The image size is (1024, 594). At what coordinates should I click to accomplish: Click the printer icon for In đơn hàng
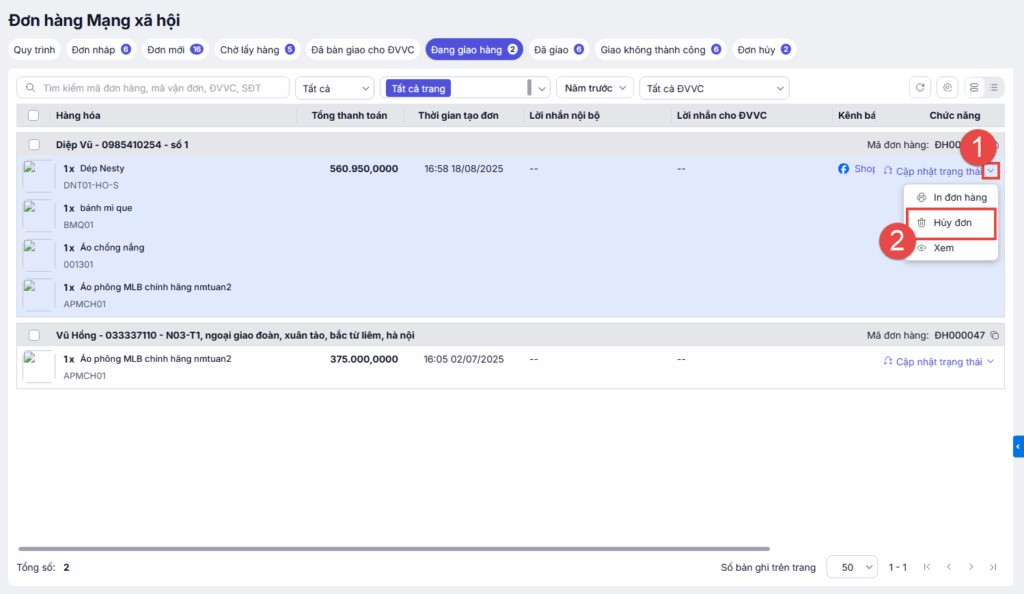921,197
